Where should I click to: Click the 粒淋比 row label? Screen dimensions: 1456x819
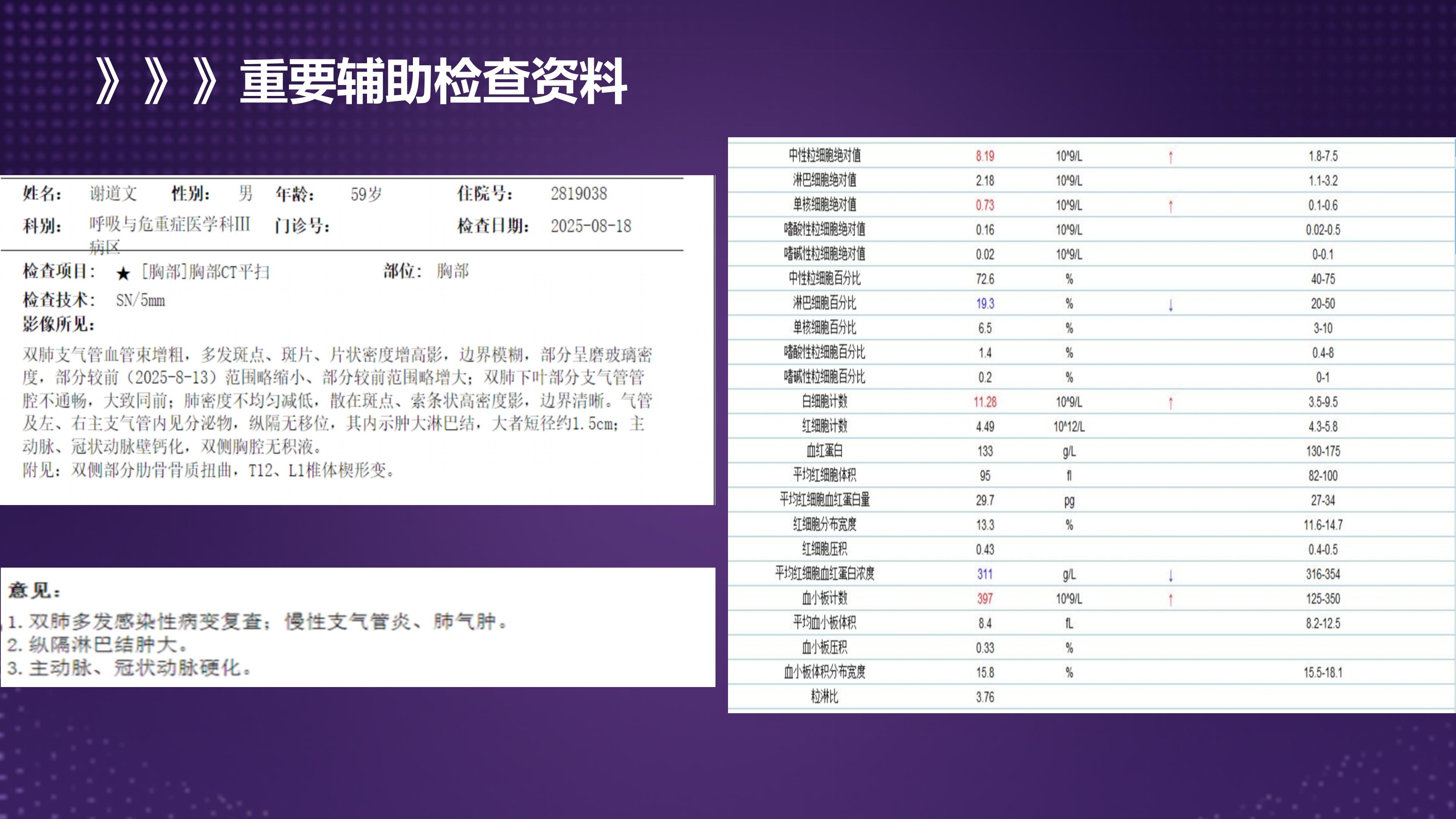point(824,697)
